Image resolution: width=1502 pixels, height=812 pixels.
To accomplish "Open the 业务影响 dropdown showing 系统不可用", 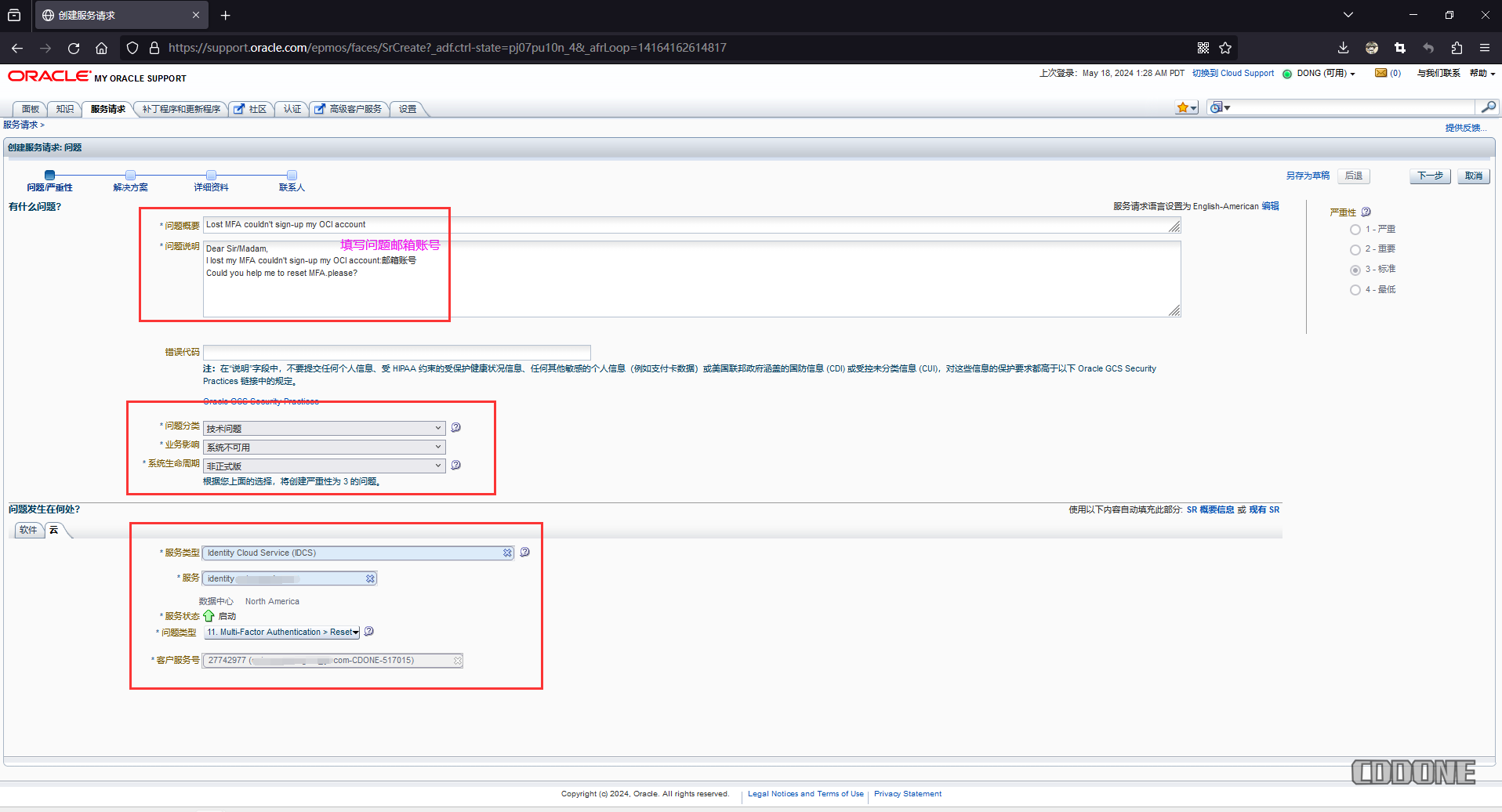I will coord(325,447).
